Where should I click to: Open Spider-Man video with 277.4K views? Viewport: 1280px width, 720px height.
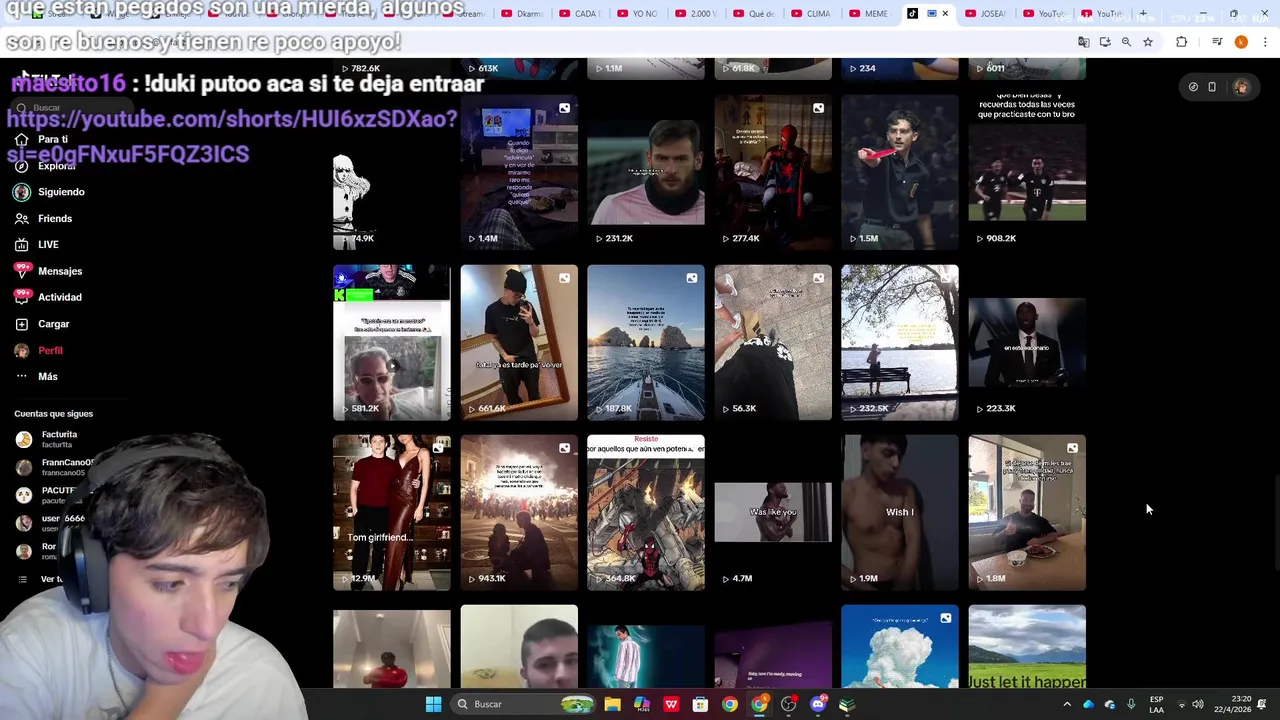click(x=773, y=172)
